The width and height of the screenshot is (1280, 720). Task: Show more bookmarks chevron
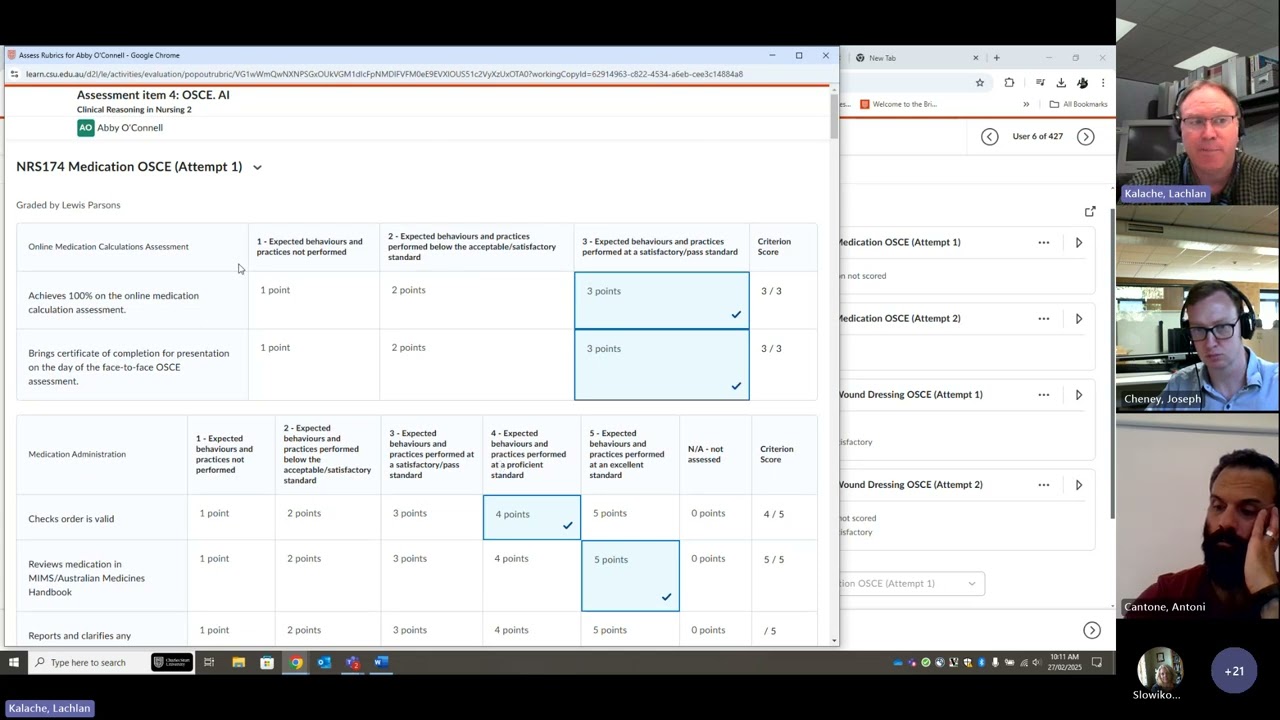[1026, 104]
